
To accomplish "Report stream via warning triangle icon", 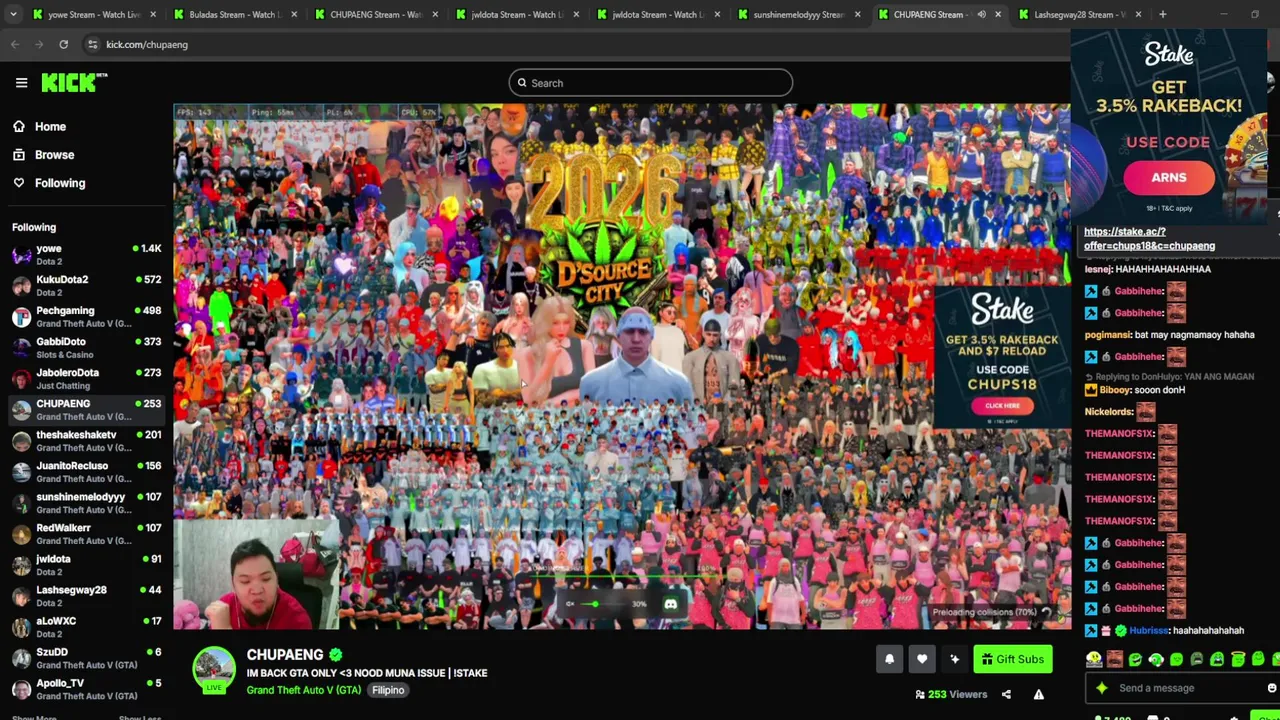I will 1038,695.
